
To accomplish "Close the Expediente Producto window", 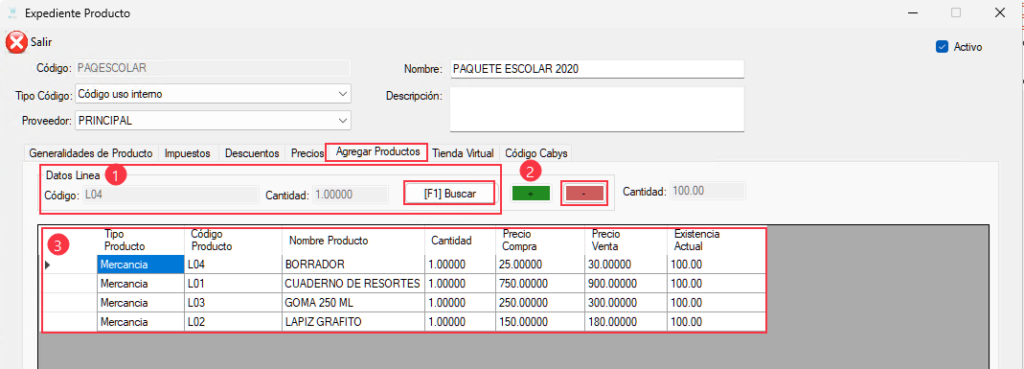I will [x=999, y=12].
